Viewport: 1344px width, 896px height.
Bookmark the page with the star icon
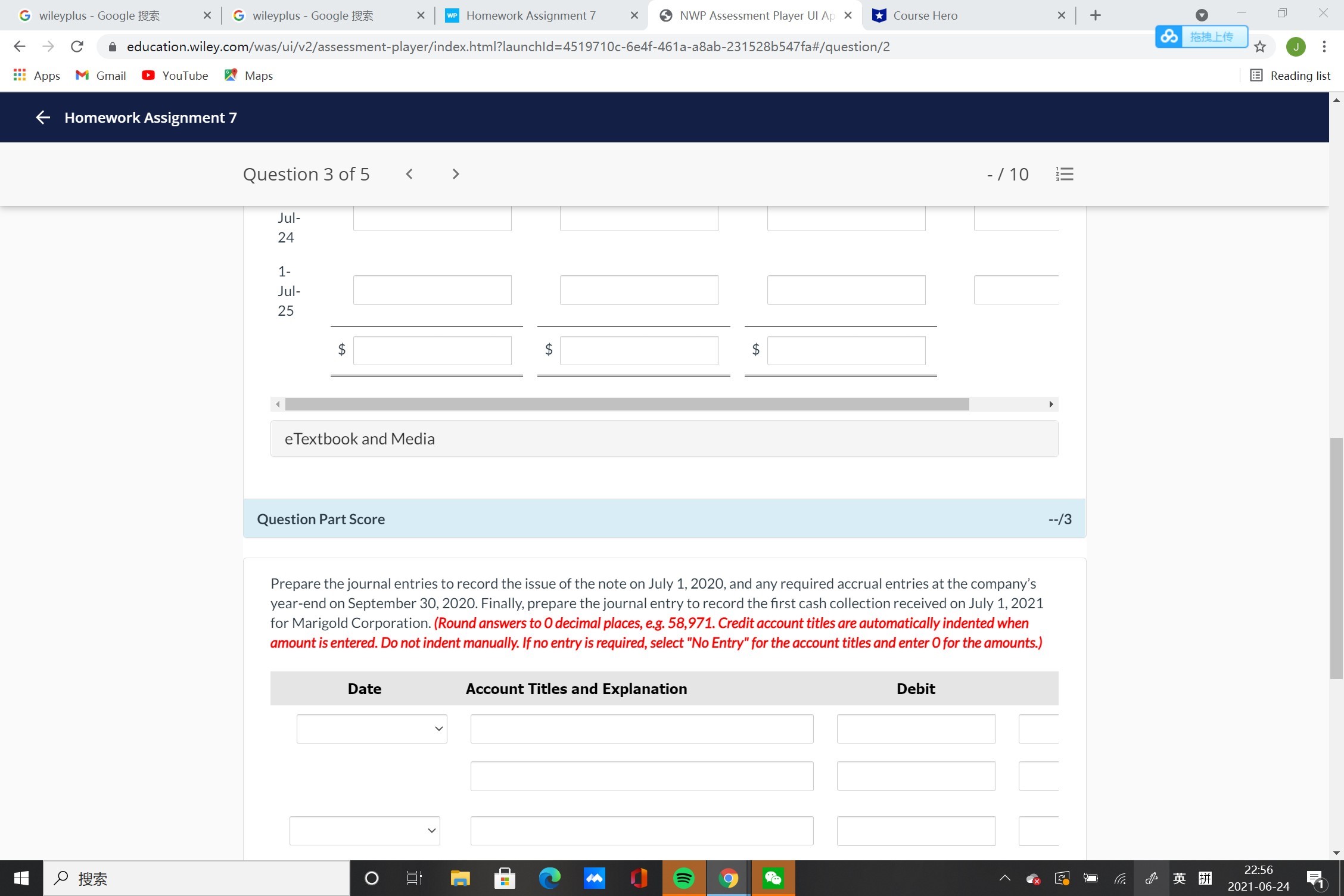(x=1260, y=46)
